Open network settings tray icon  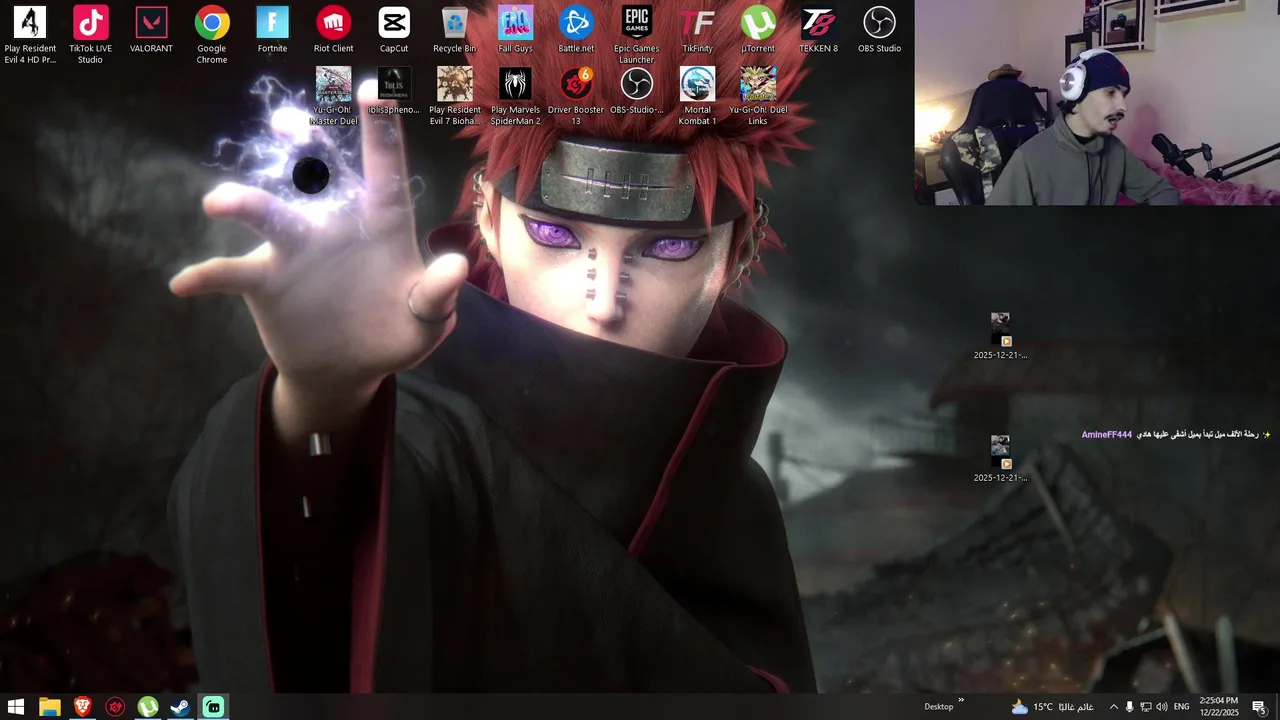pos(1145,707)
